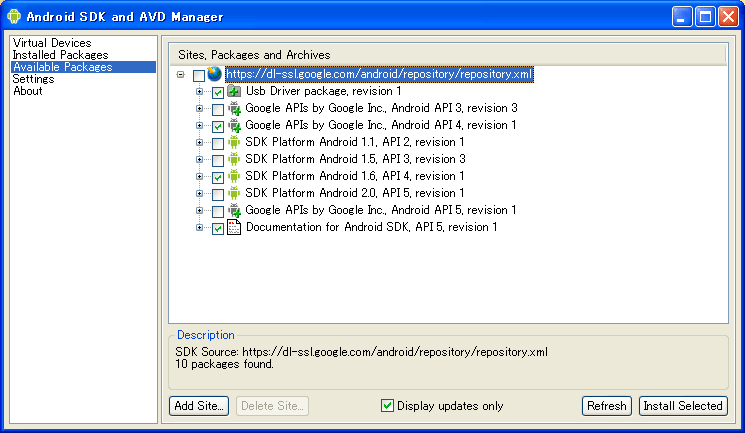Uncheck SDK Platform Android 1.6 checkbox
Image resolution: width=745 pixels, height=433 pixels.
218,177
